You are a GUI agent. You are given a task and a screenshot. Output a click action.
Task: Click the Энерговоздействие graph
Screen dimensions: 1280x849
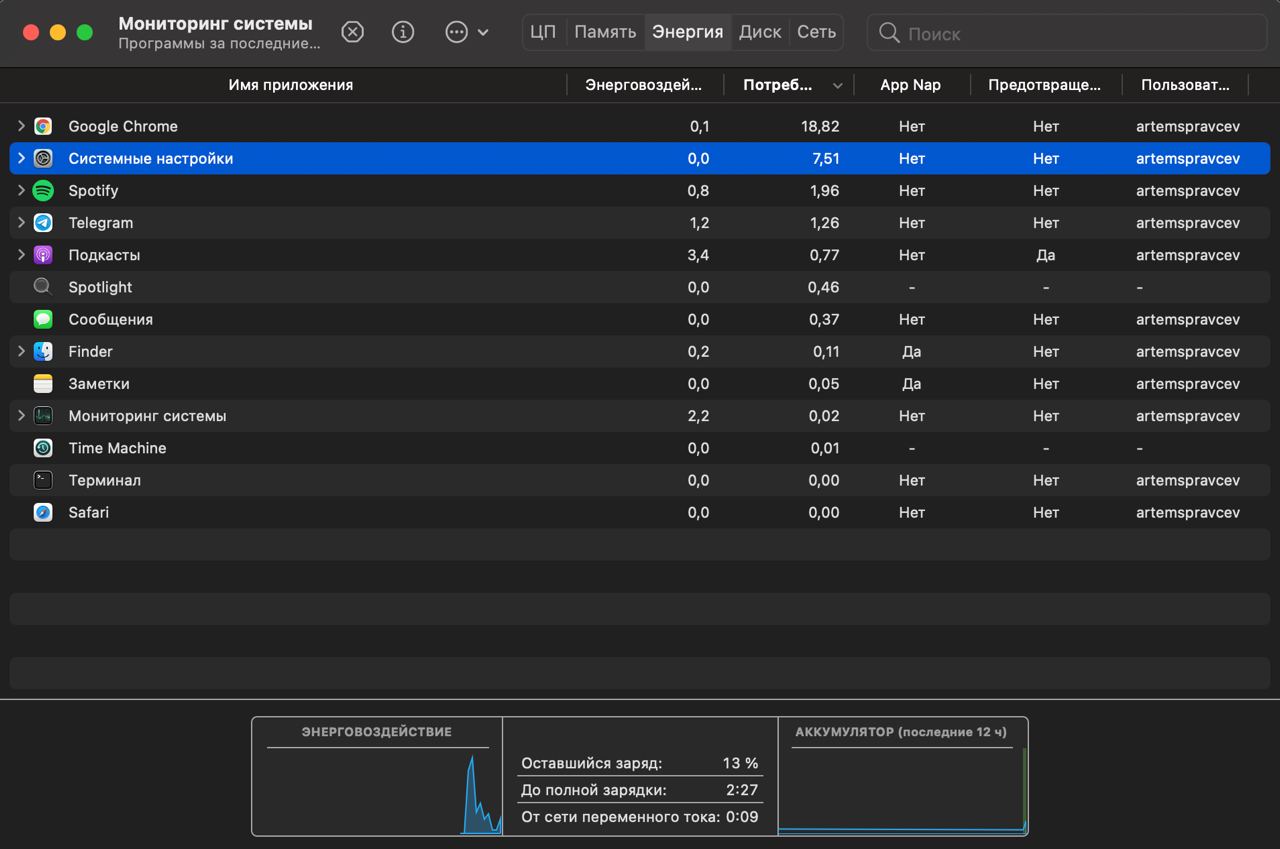coord(377,790)
